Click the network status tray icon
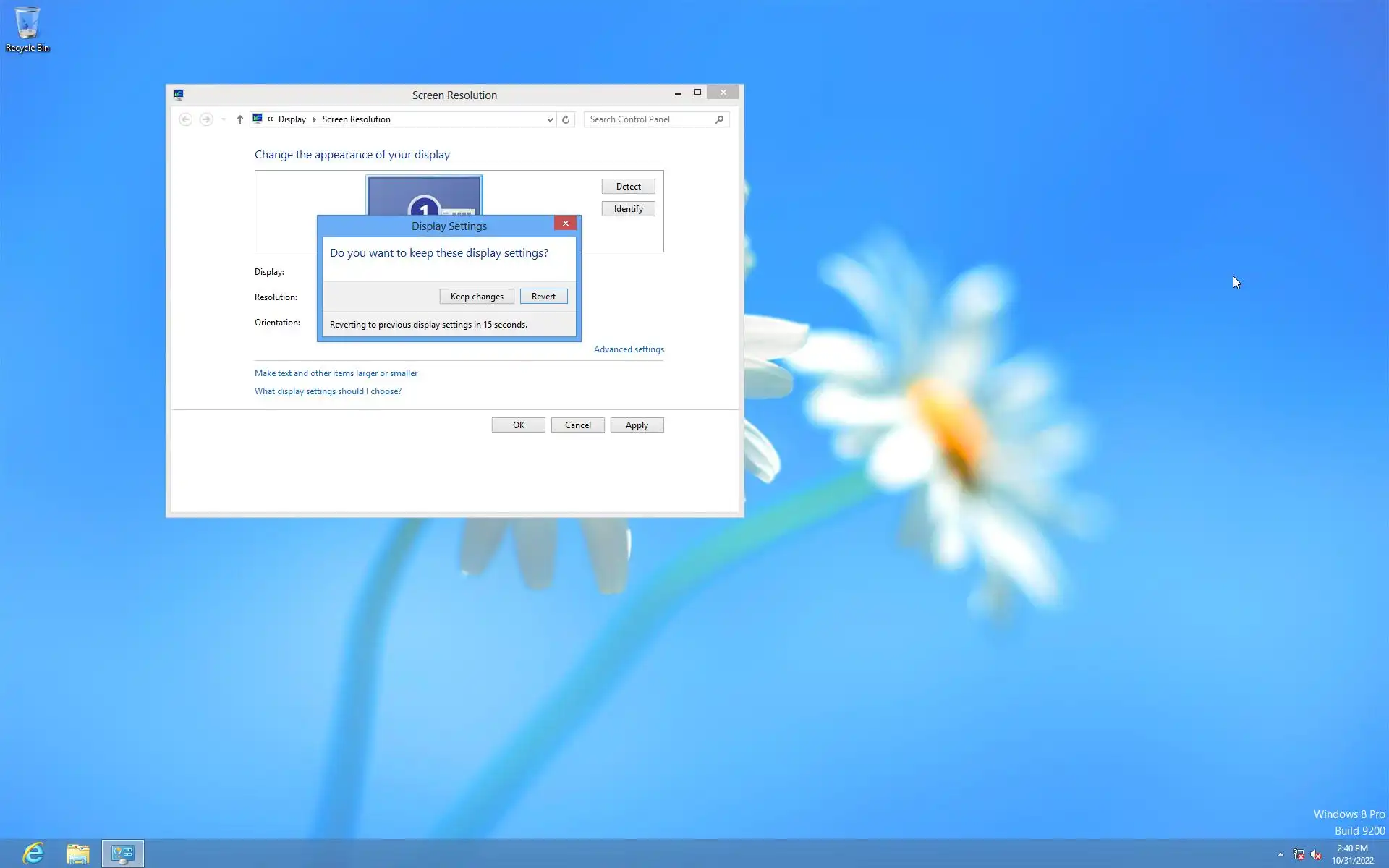Image resolution: width=1389 pixels, height=868 pixels. 1299,854
